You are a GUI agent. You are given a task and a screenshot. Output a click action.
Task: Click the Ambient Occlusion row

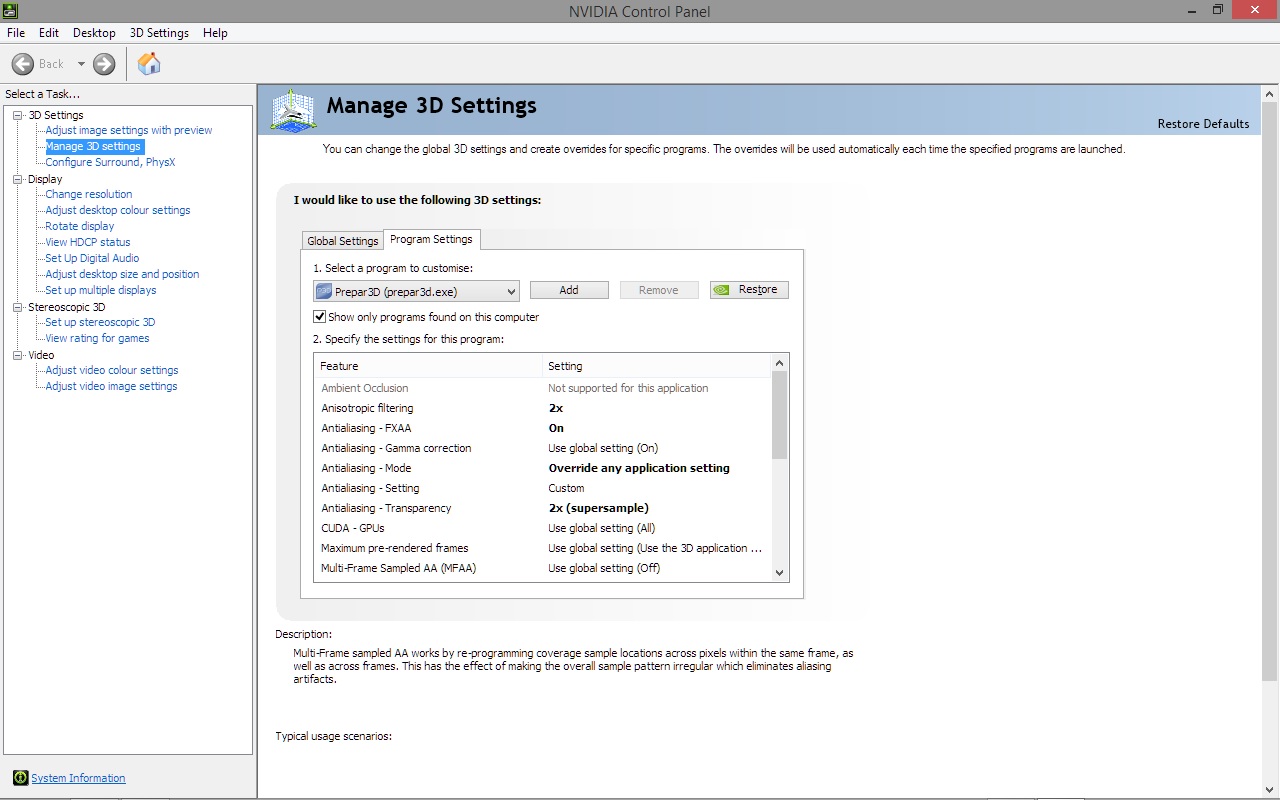click(x=543, y=388)
